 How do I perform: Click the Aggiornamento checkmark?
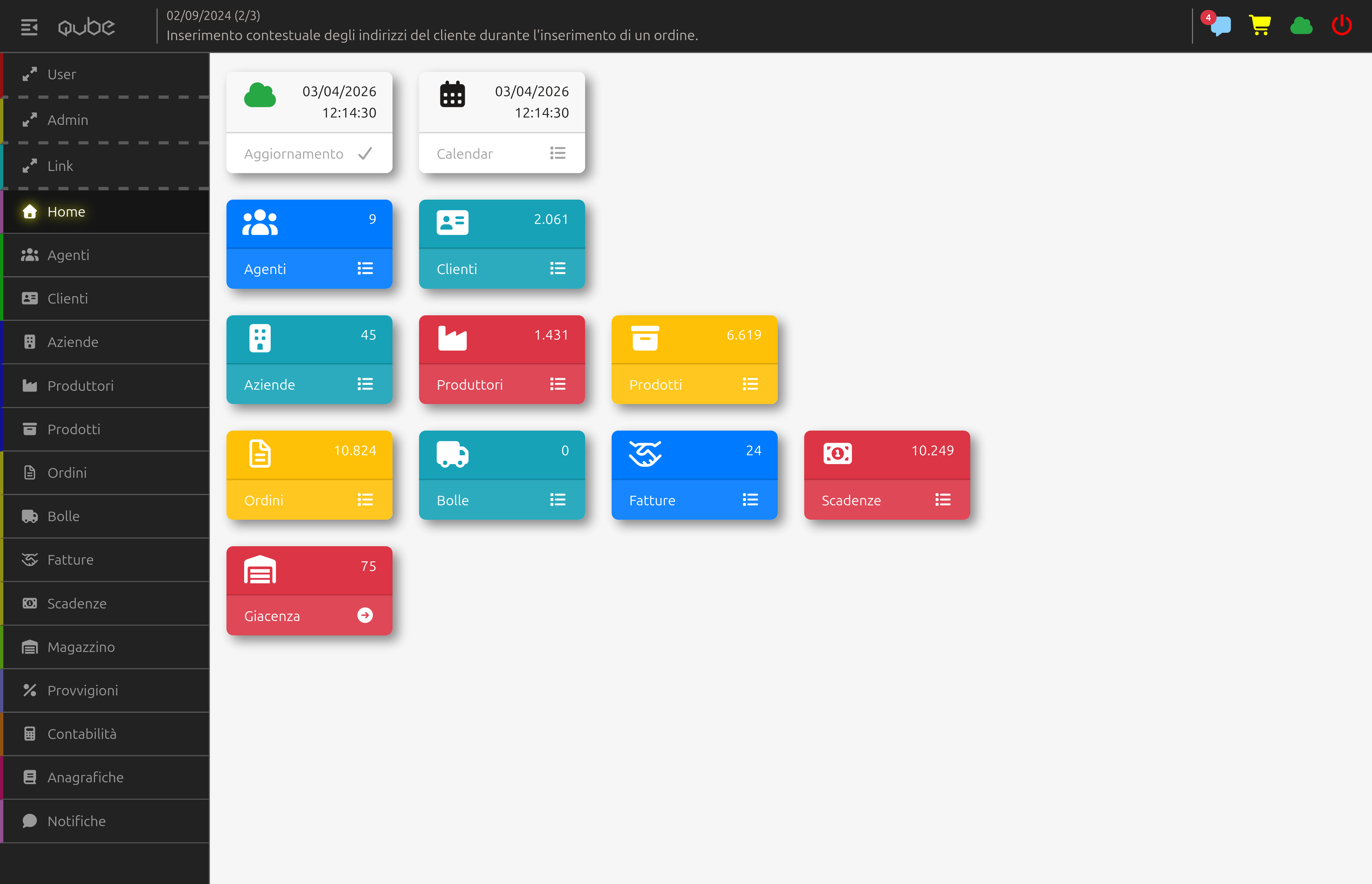[365, 153]
